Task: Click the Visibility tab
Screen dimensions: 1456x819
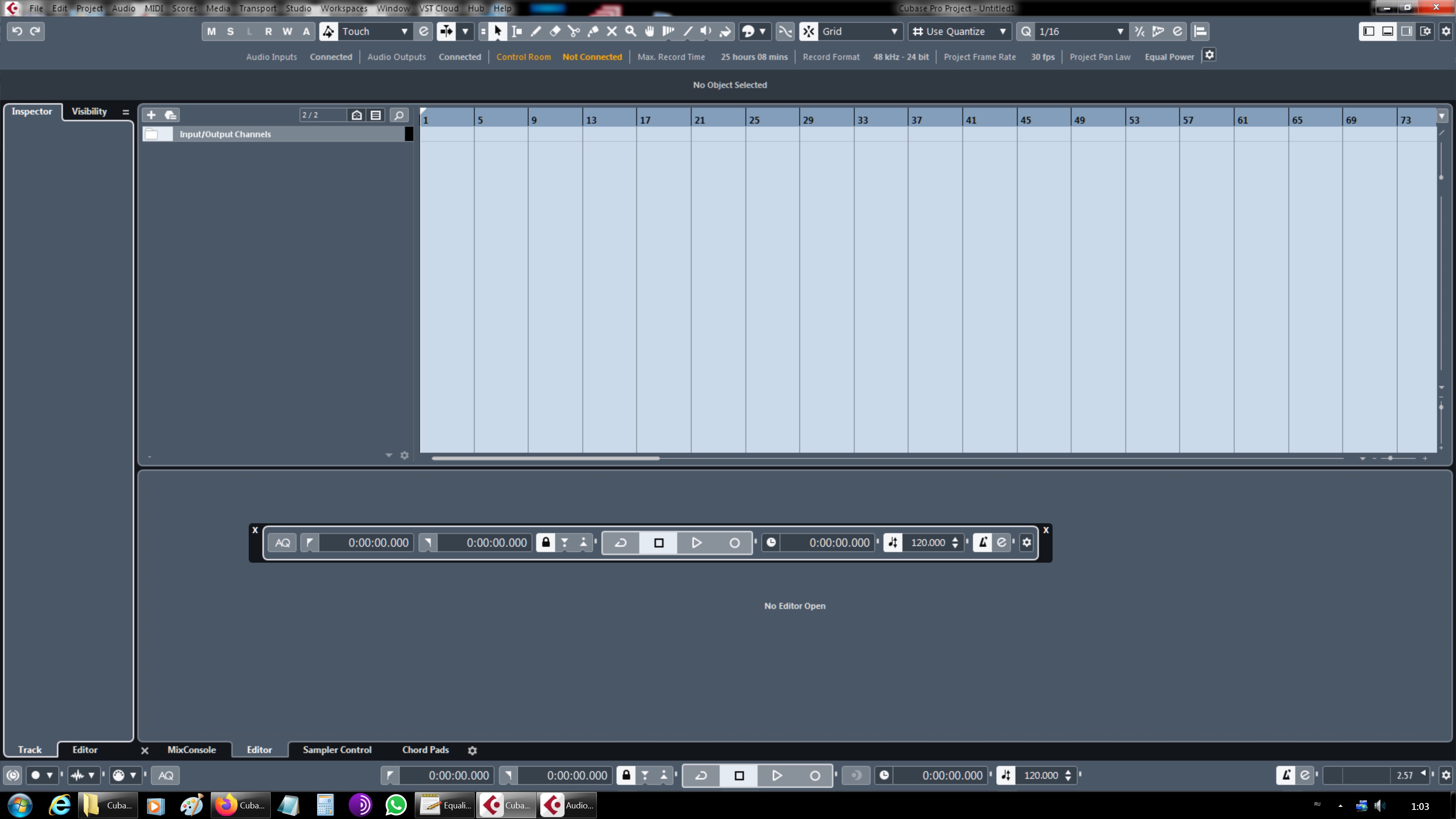Action: [x=89, y=111]
